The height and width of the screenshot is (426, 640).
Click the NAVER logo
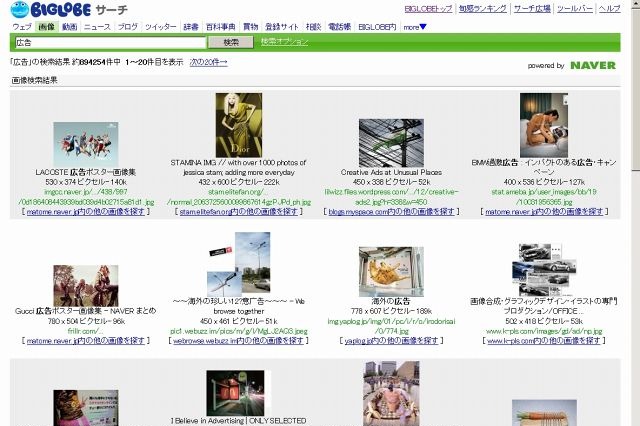point(593,65)
